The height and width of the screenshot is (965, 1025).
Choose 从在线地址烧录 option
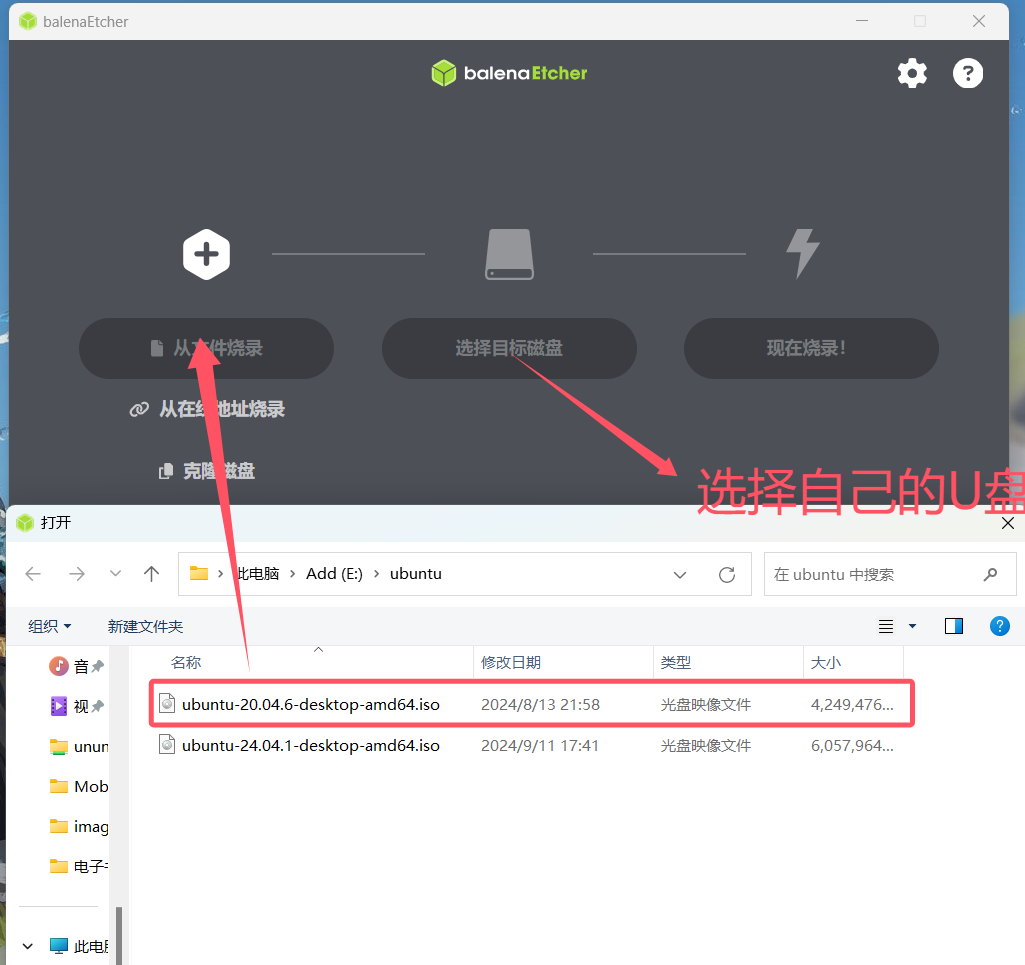tap(207, 409)
